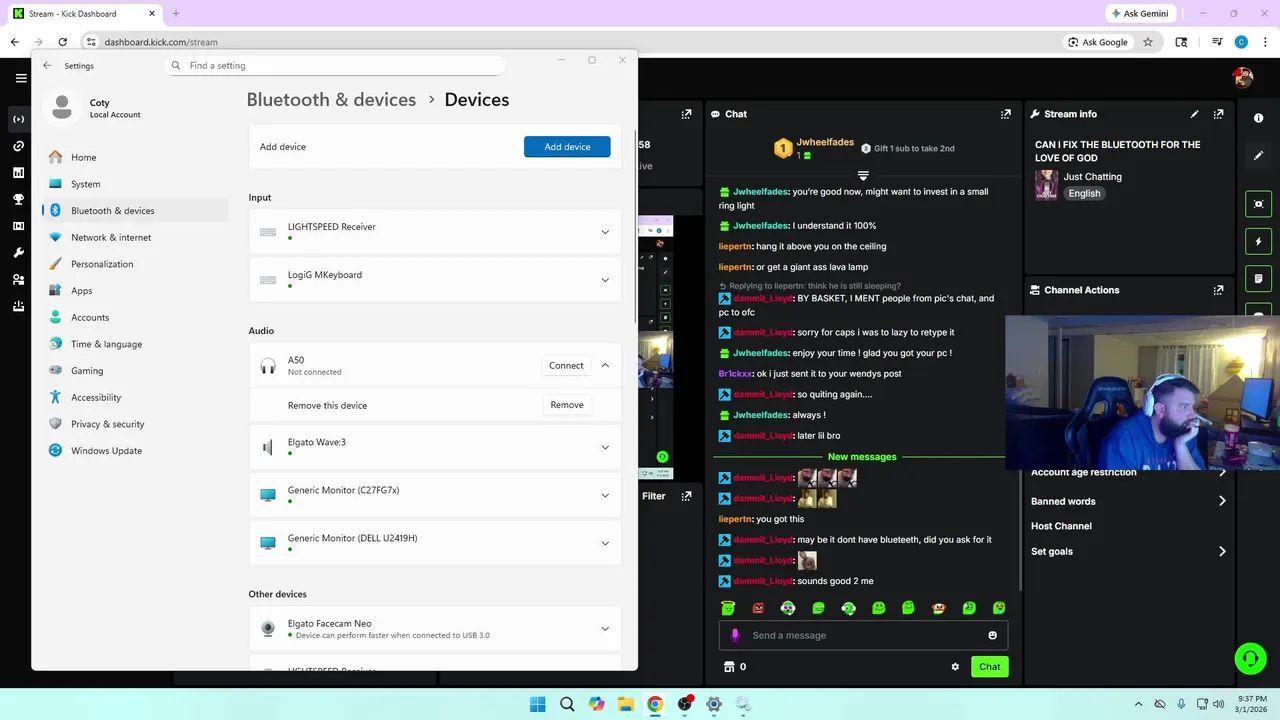
Task: Select the angry red emote
Action: 758,608
